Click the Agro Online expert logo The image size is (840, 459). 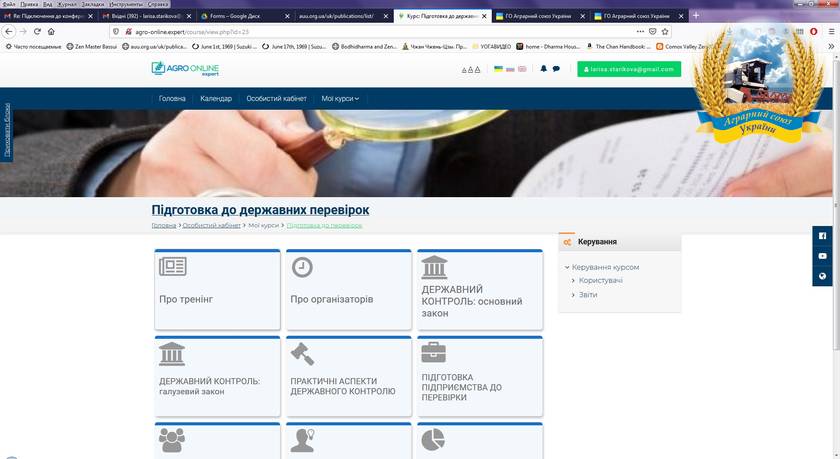185,69
